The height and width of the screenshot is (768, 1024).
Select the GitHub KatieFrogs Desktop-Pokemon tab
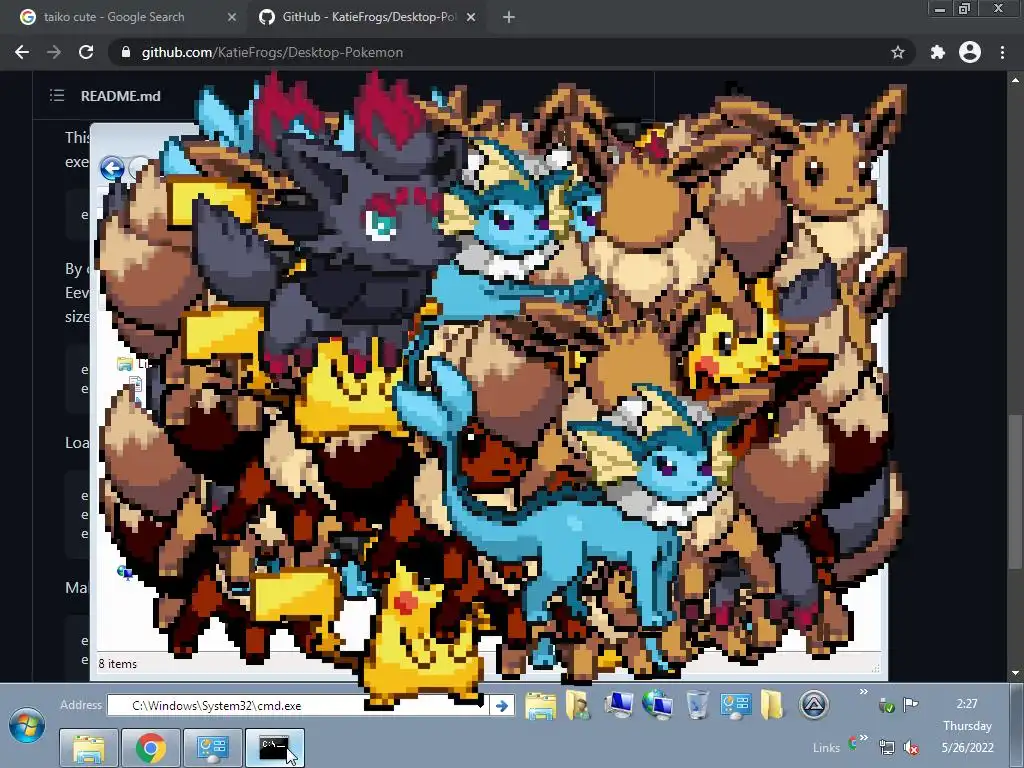[368, 17]
